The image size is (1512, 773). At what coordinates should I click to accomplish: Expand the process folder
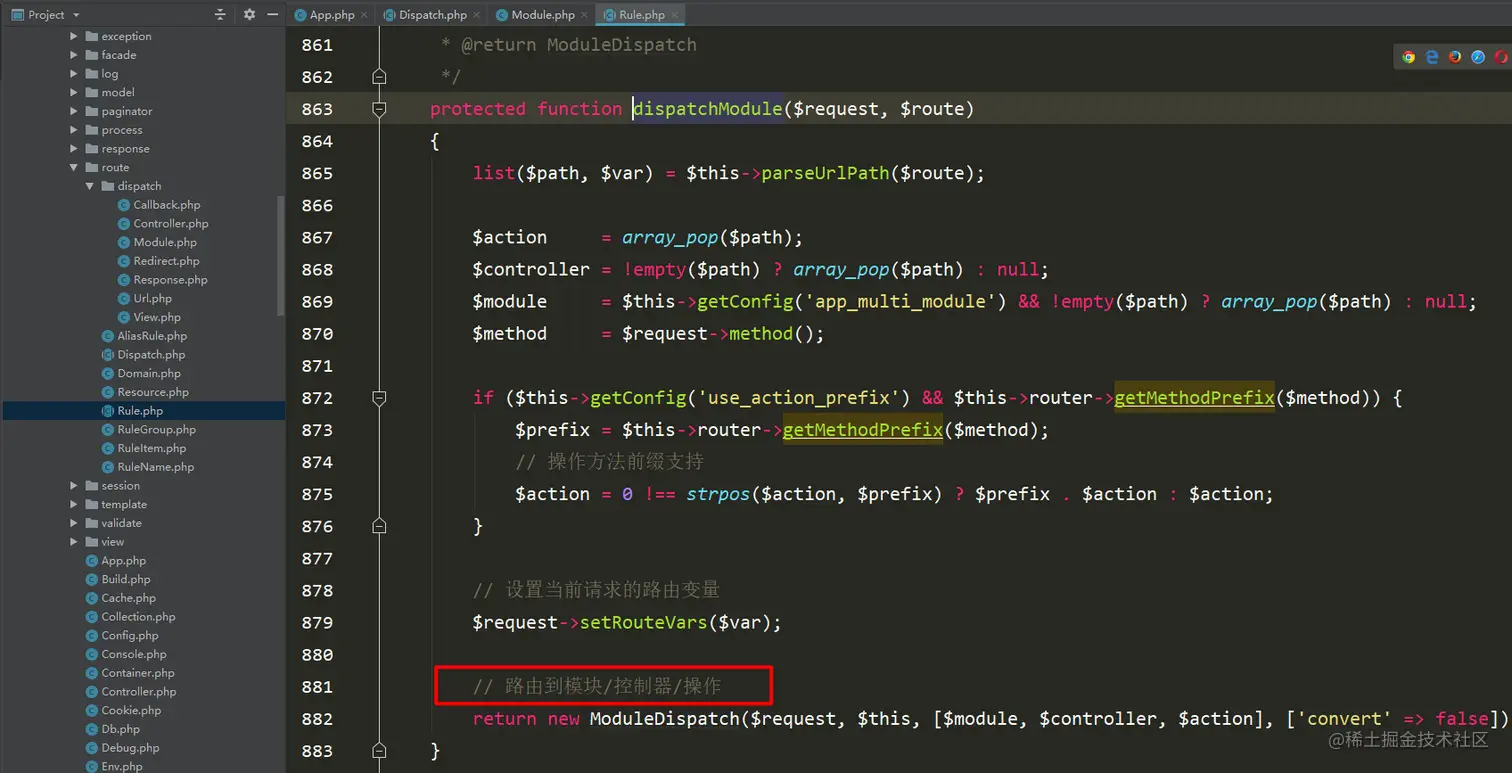coord(74,130)
